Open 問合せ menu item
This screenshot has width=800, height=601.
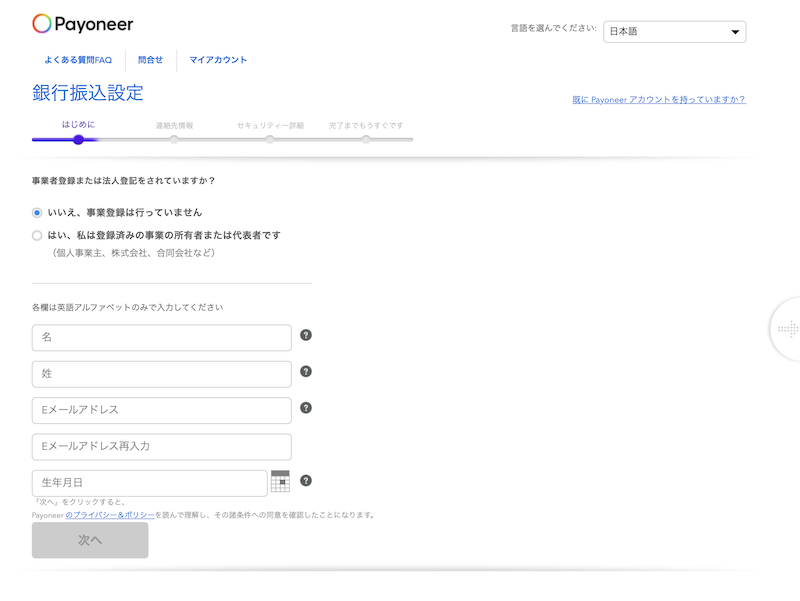(150, 60)
